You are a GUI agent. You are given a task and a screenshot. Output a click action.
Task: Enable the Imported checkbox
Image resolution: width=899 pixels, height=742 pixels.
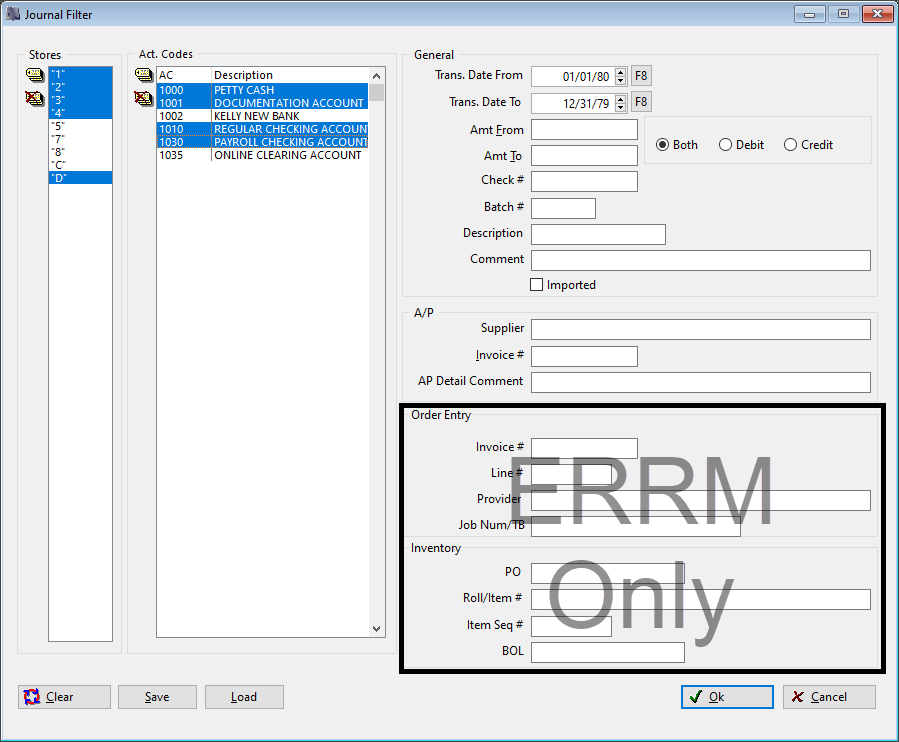click(x=536, y=285)
